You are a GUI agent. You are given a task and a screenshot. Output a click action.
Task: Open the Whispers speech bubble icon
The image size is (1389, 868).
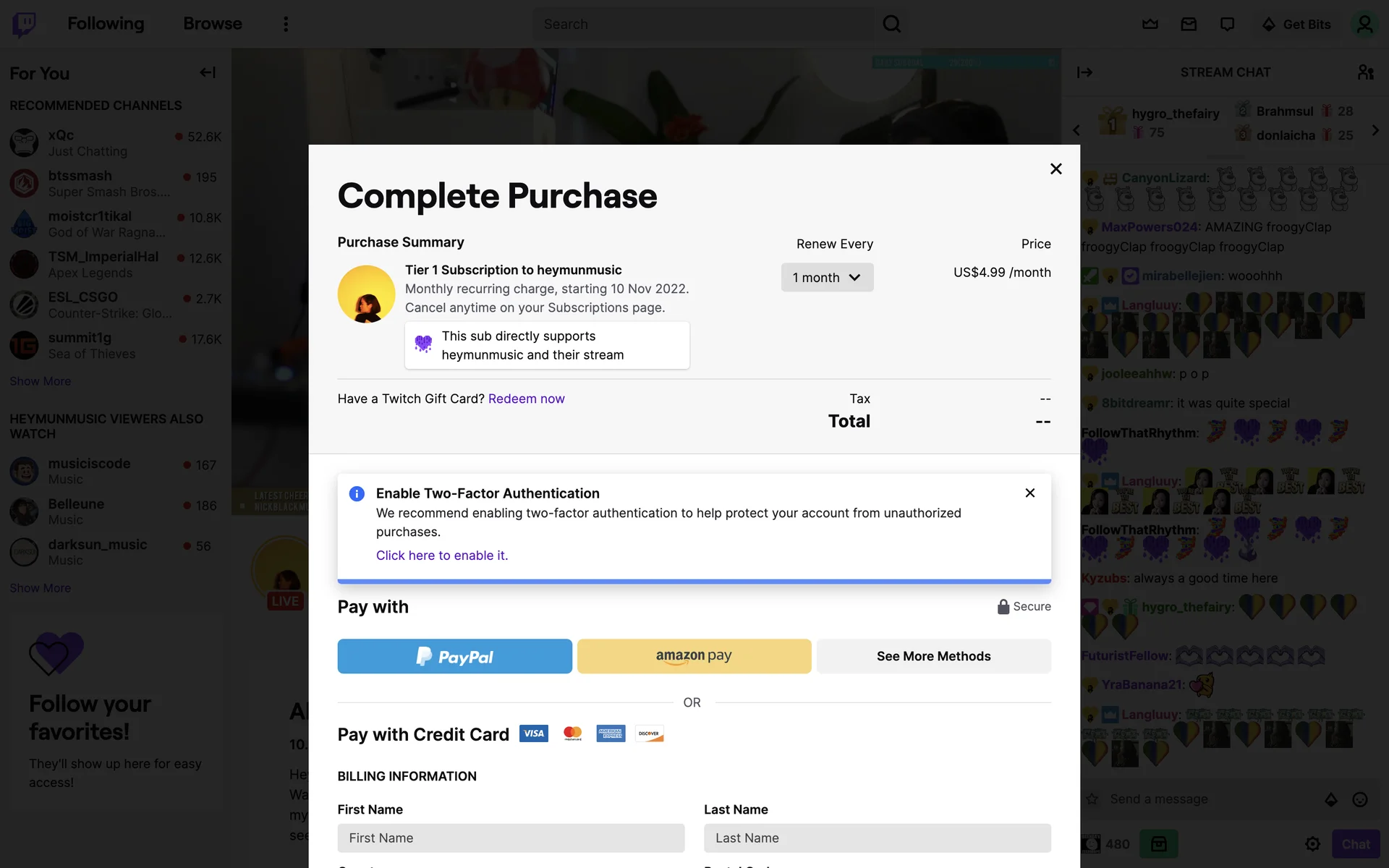tap(1227, 24)
